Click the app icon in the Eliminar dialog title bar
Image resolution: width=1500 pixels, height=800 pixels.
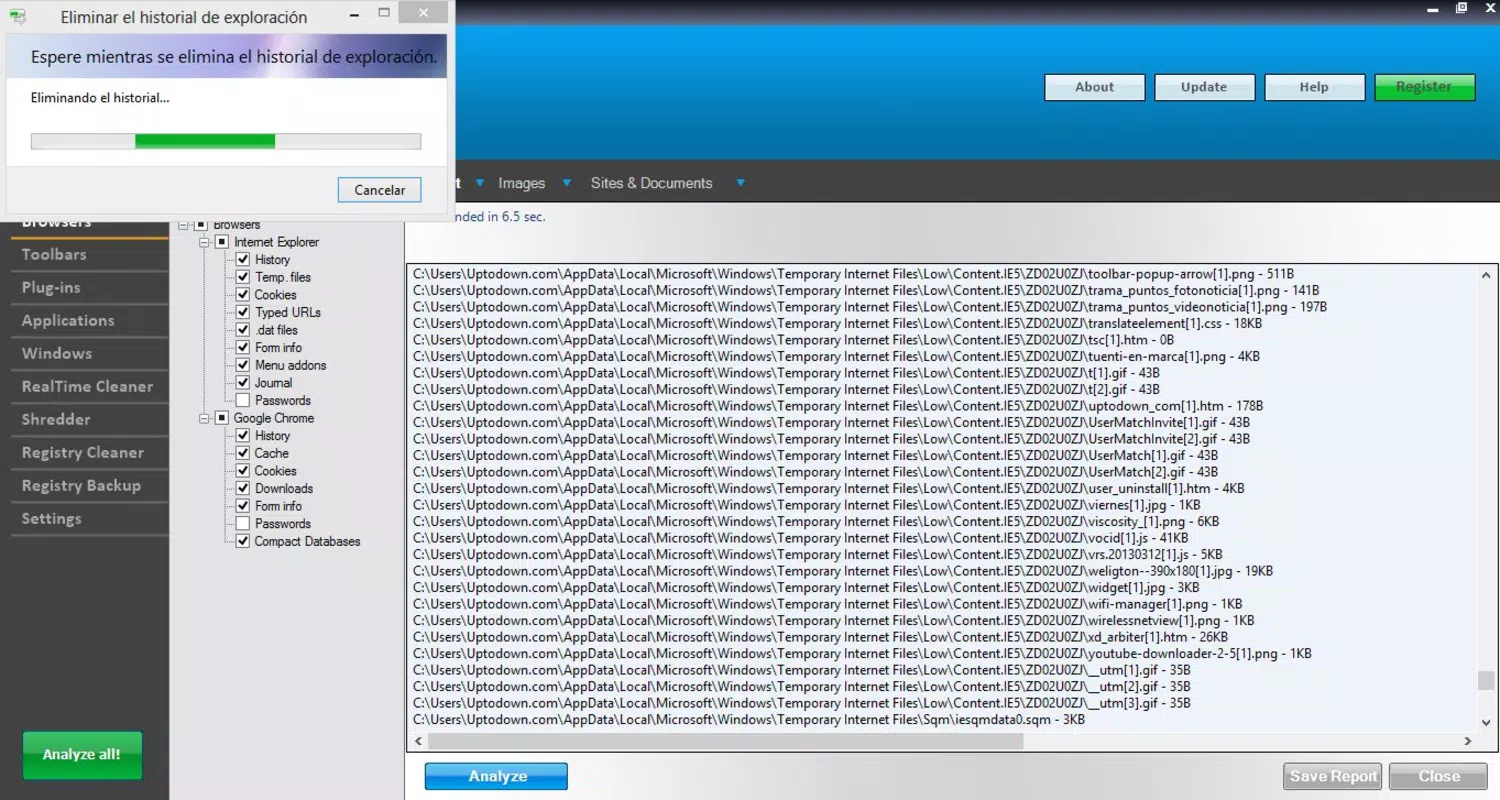(x=18, y=16)
